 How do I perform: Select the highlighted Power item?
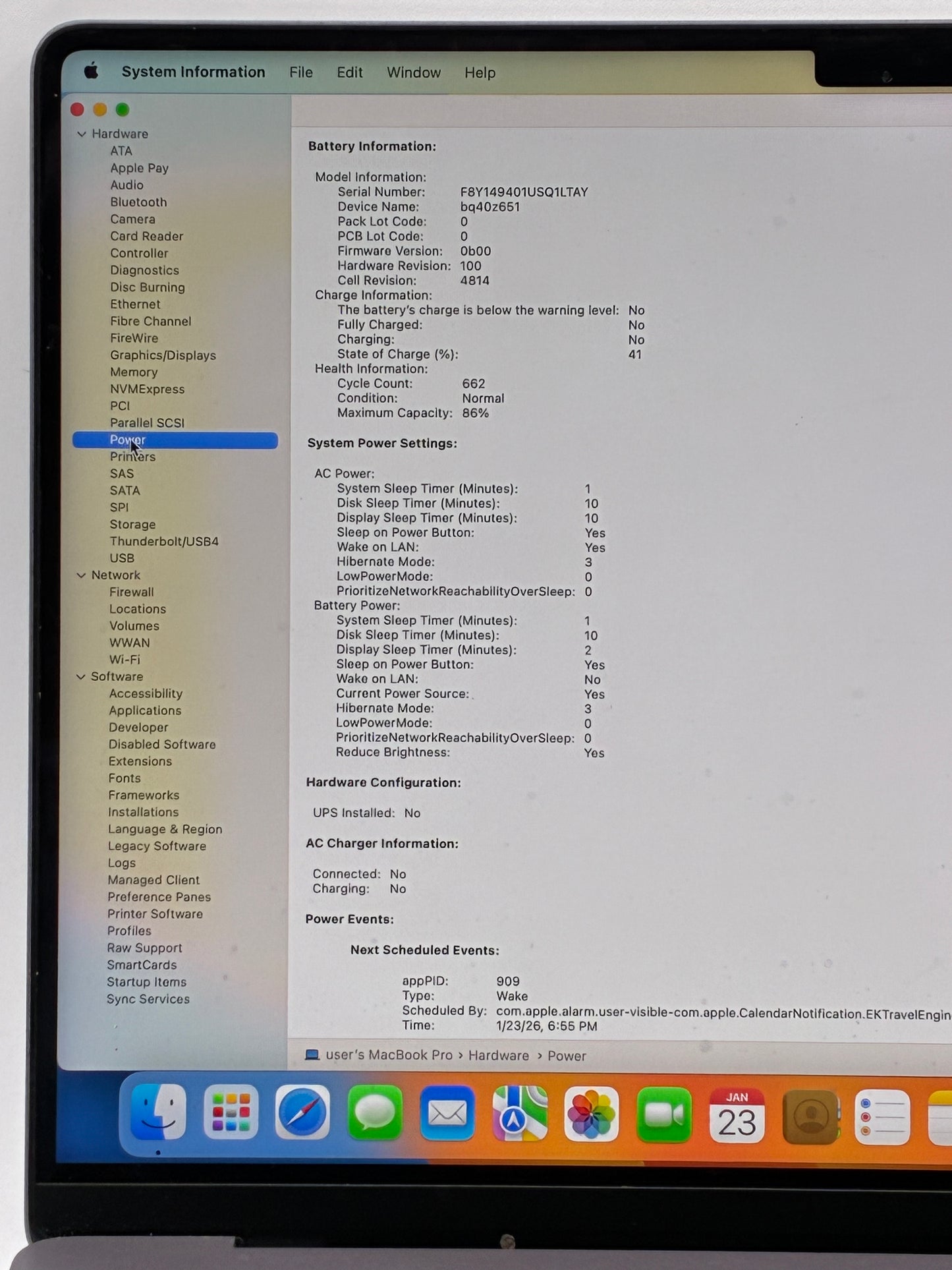(175, 440)
